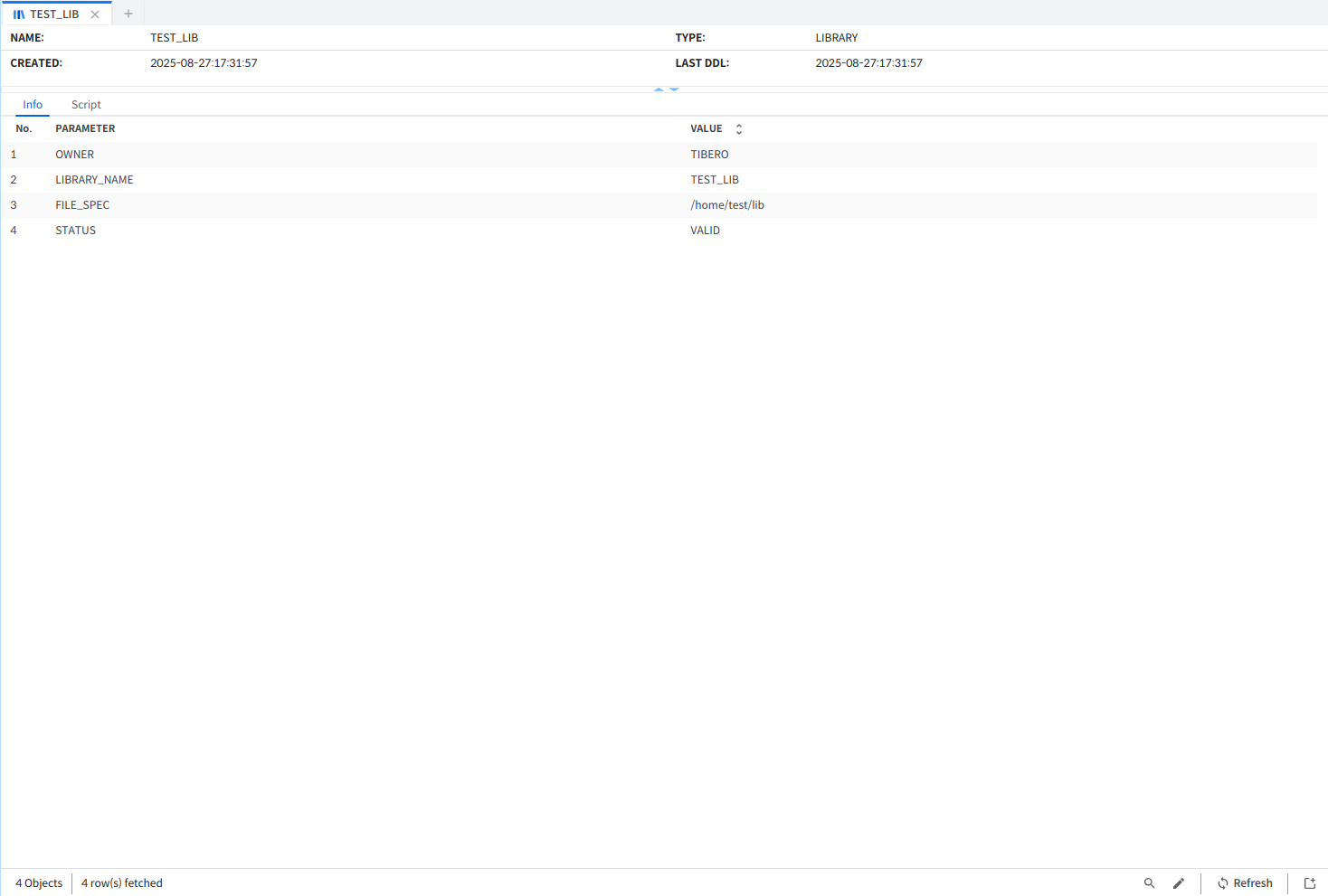Select the LIBRARY_NAME parameter row
Image resolution: width=1328 pixels, height=896 pixels.
(94, 180)
